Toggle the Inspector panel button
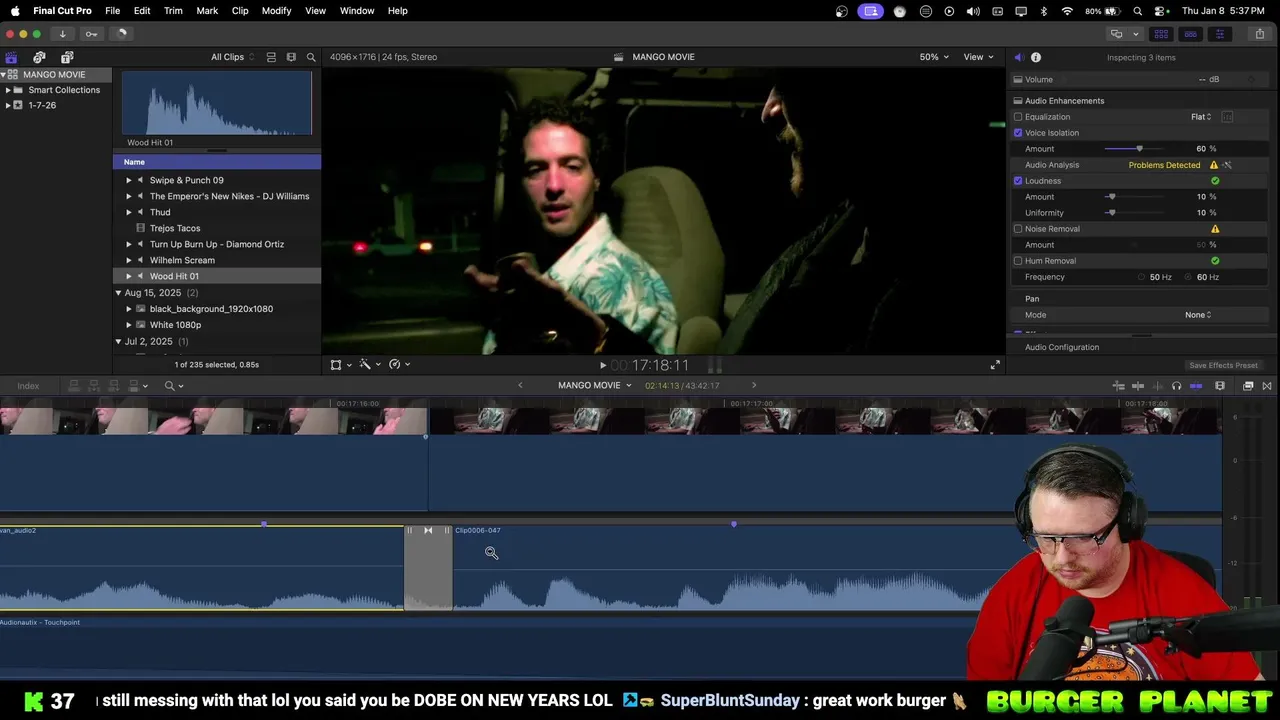 click(1219, 34)
